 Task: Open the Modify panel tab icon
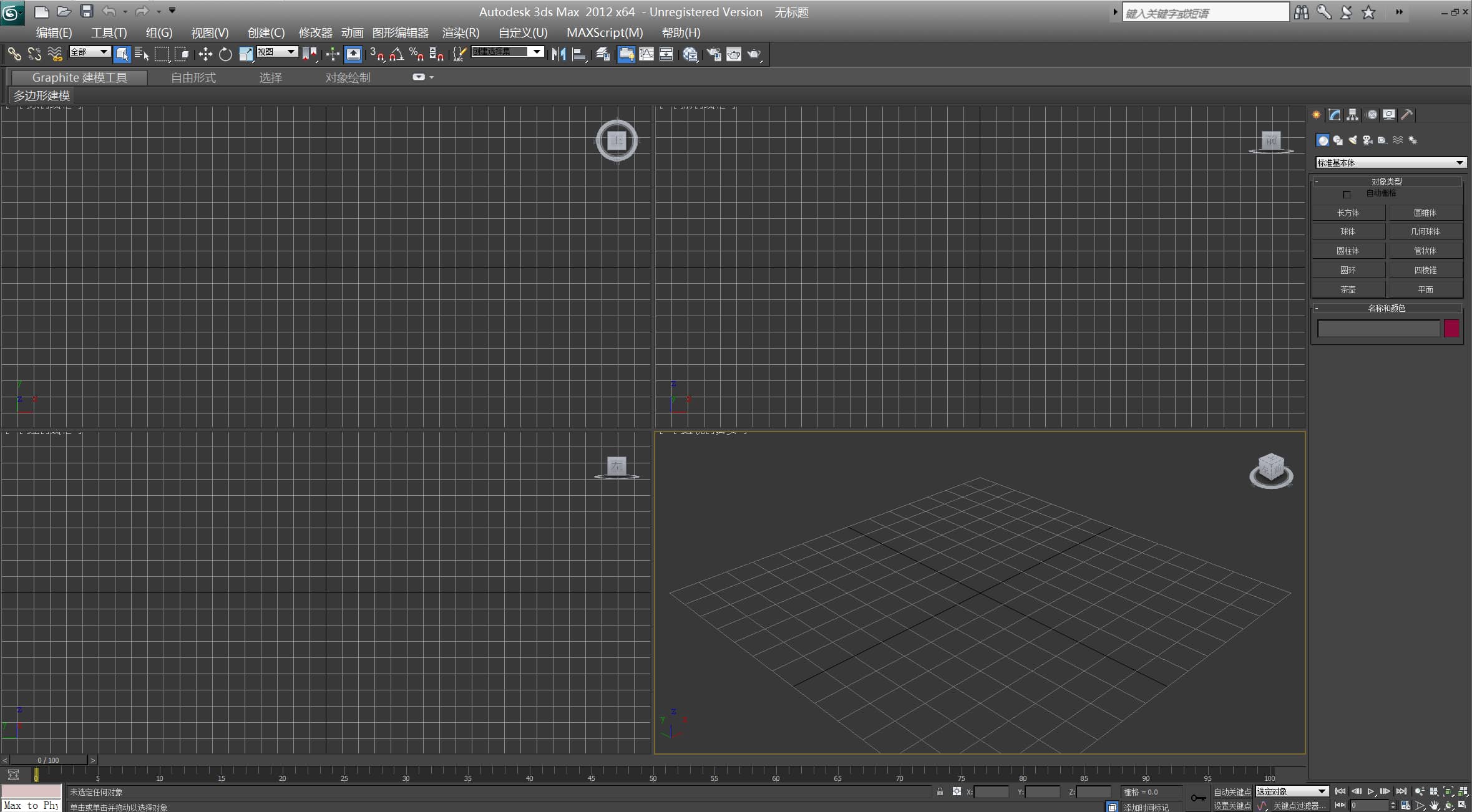1334,115
